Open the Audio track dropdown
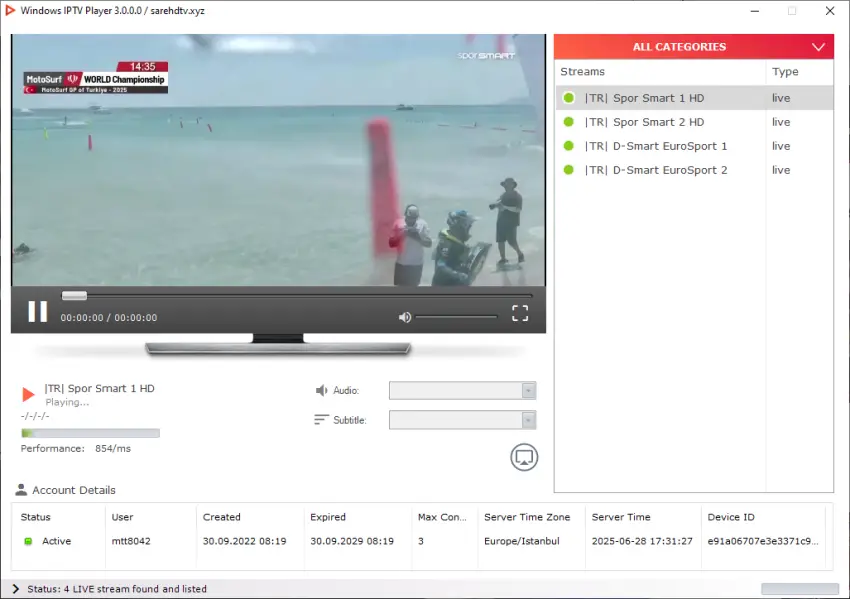Image resolution: width=850 pixels, height=599 pixels. pos(462,390)
